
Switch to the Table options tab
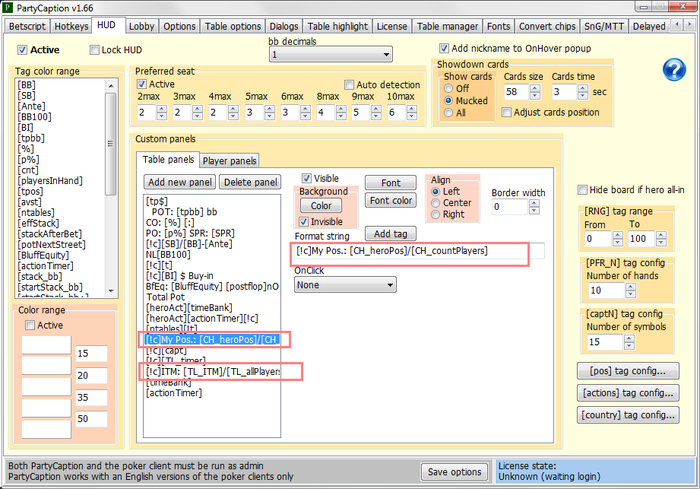233,25
